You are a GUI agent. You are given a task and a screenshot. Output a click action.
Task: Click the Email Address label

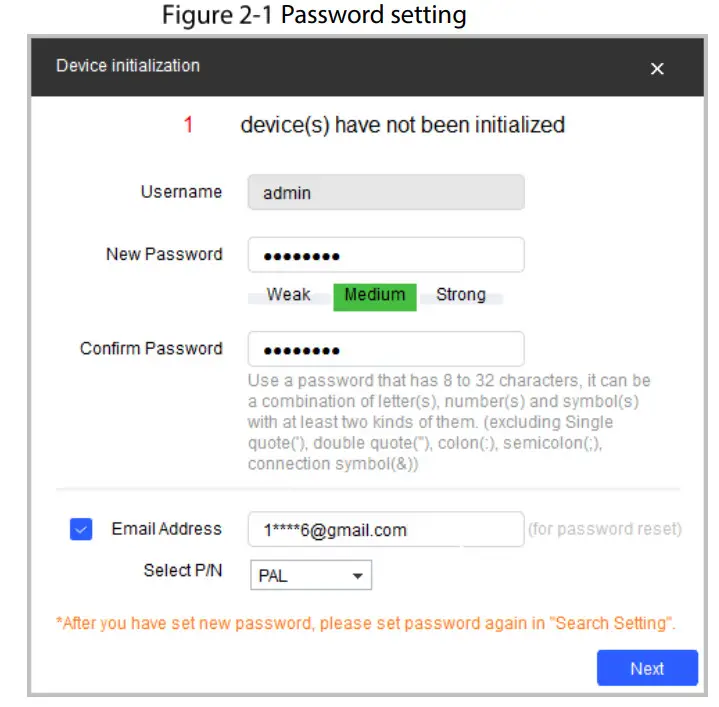coord(166,529)
